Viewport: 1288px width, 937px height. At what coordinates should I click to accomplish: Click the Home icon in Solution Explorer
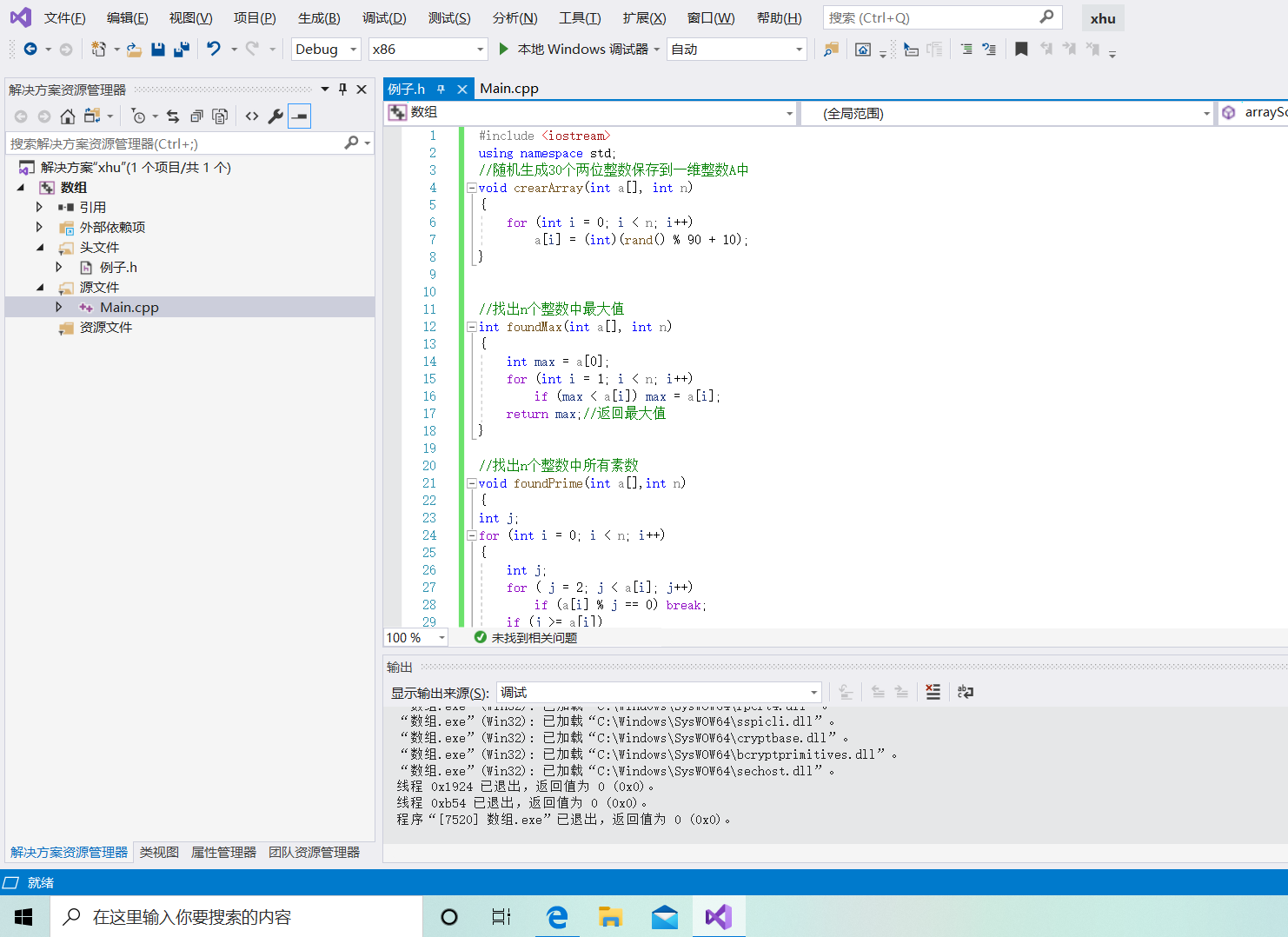67,116
